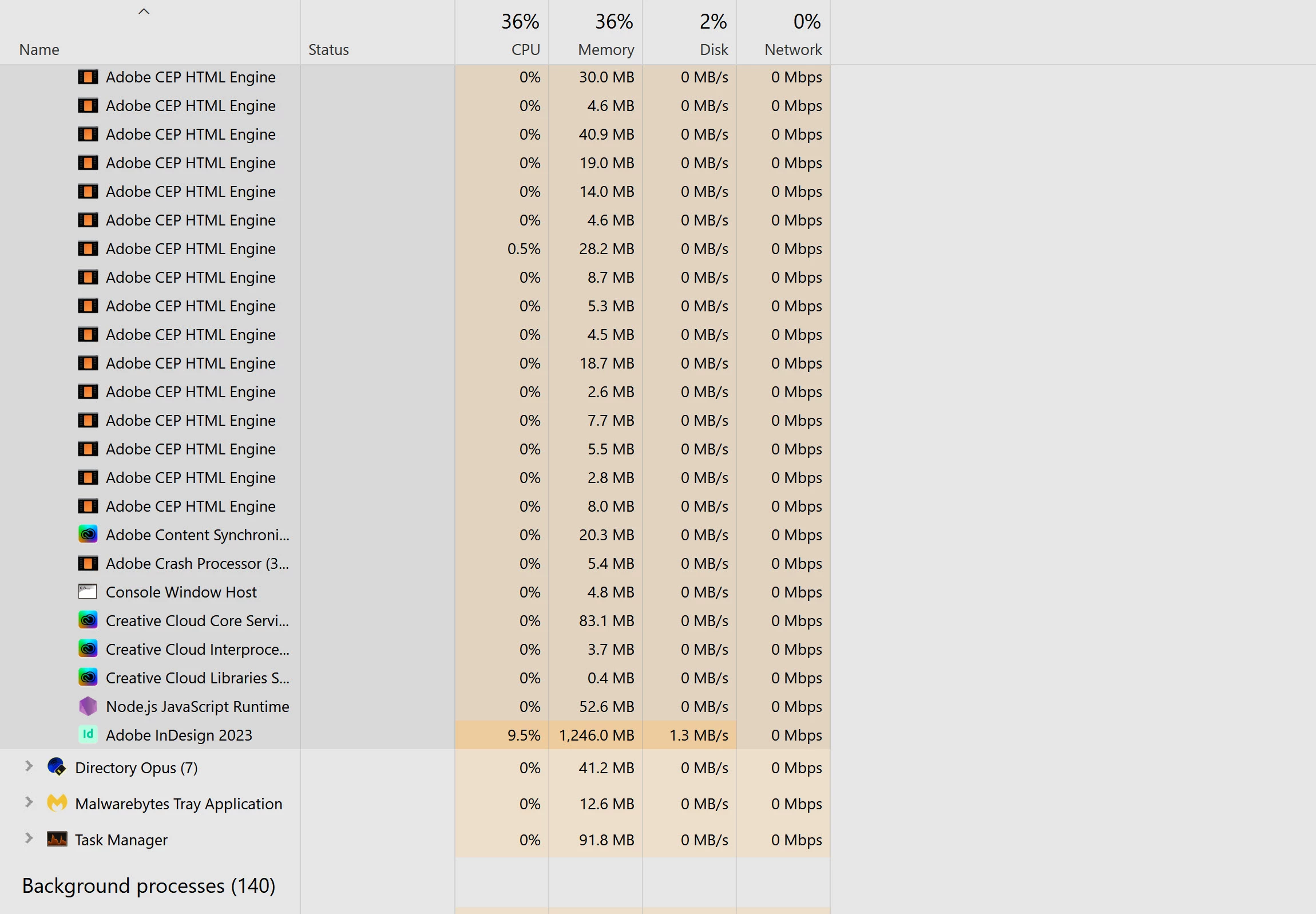The height and width of the screenshot is (914, 1316).
Task: Click the Directory Opus icon
Action: click(x=57, y=767)
